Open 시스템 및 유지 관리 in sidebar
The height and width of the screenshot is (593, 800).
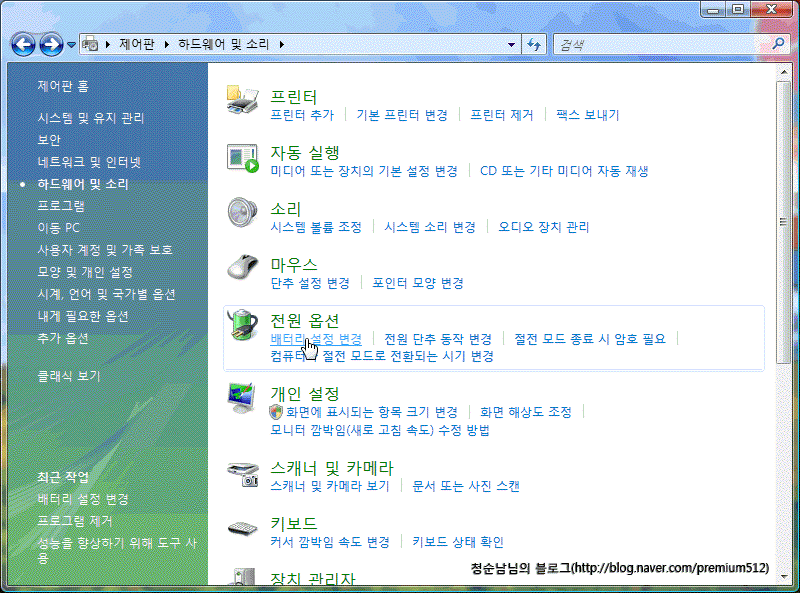coord(91,118)
